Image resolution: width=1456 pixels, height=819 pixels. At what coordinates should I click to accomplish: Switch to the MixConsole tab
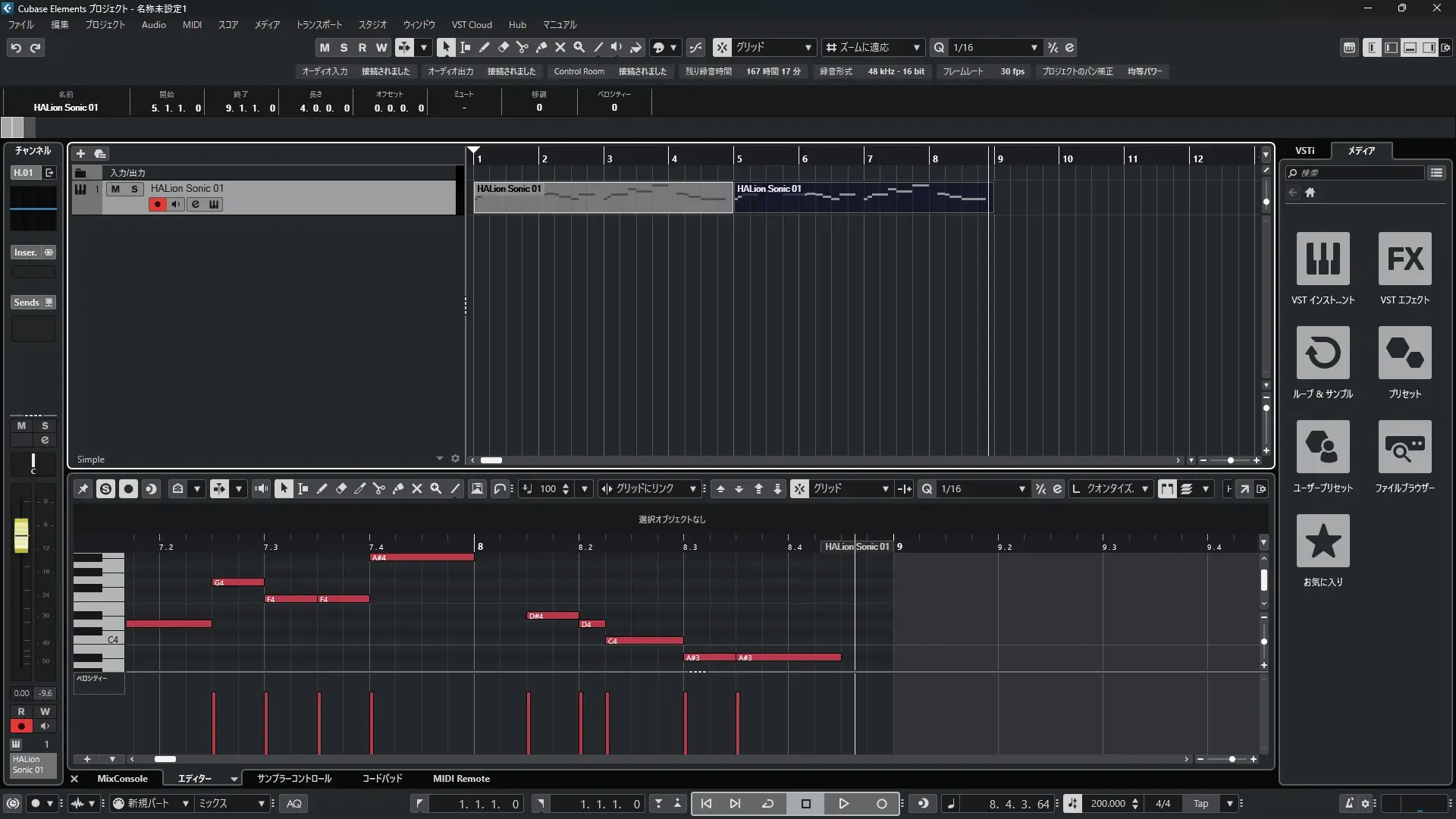pos(122,779)
